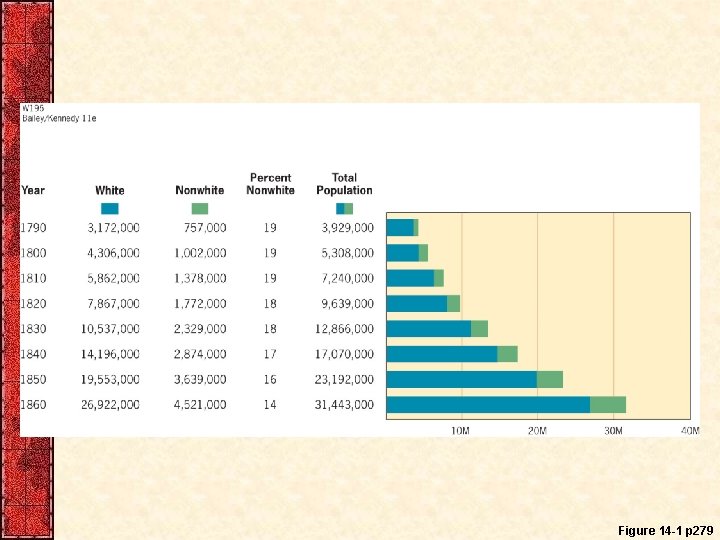Click the 20M axis label
The image size is (720, 540).
coord(537,431)
